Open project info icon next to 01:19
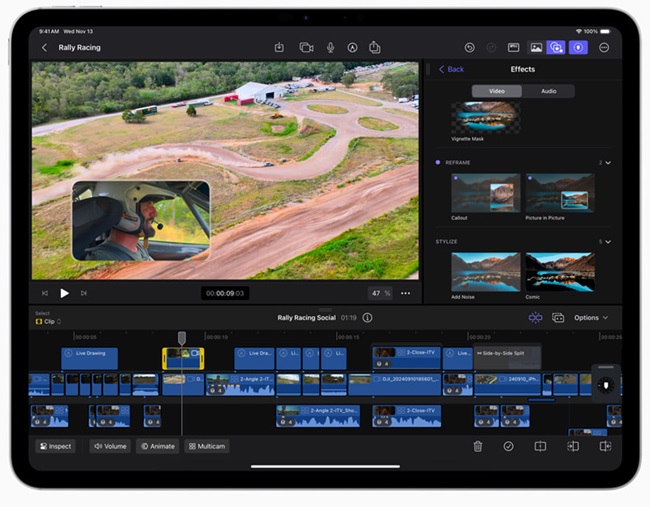 [x=368, y=318]
